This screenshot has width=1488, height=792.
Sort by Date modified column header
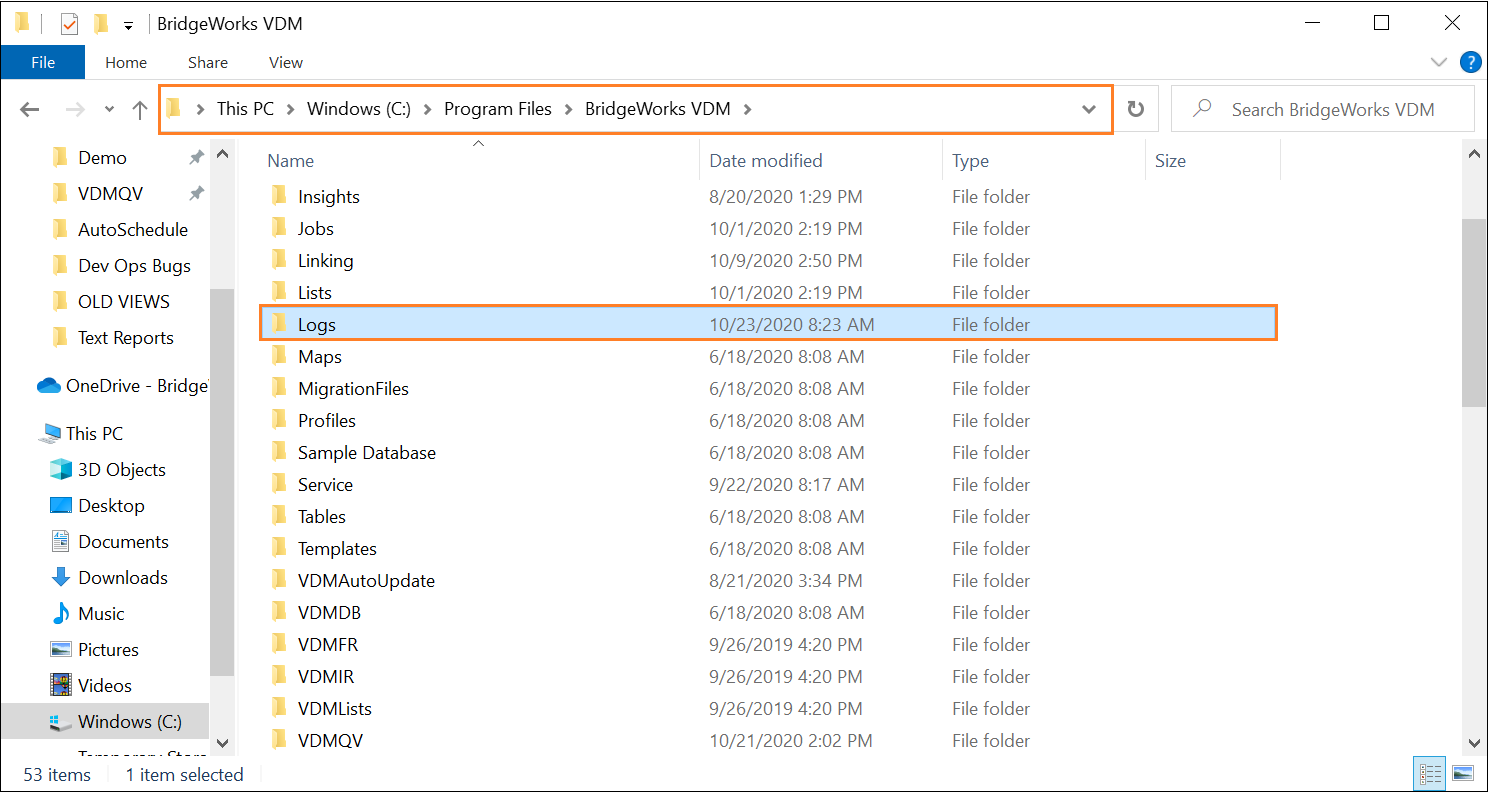pyautogui.click(x=766, y=161)
